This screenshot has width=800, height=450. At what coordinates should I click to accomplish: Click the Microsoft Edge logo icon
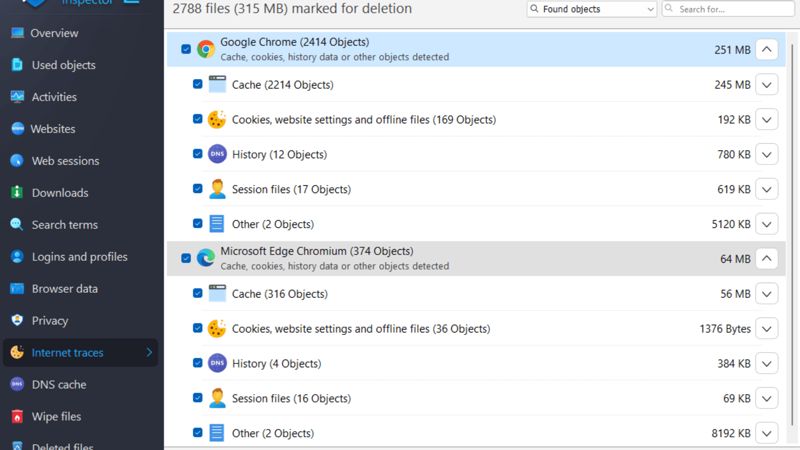point(206,258)
